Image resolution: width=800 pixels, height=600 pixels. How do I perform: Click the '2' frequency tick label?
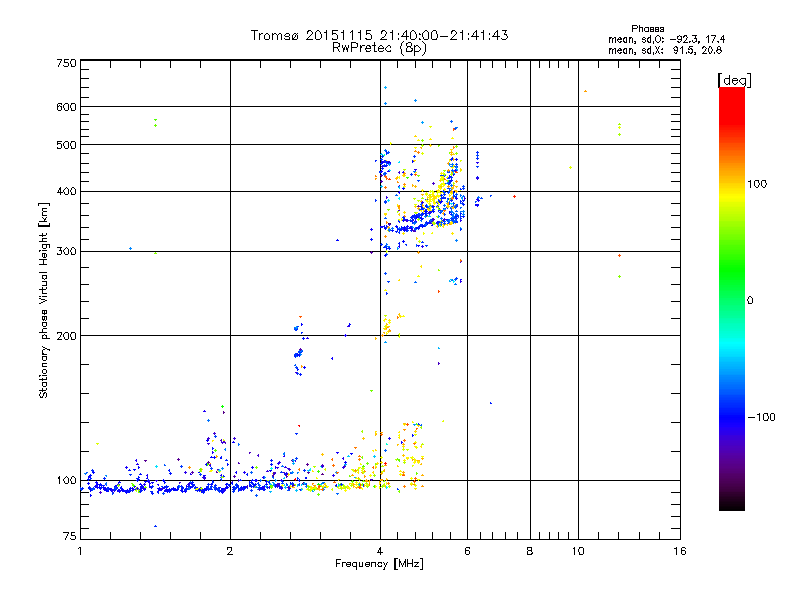230,551
